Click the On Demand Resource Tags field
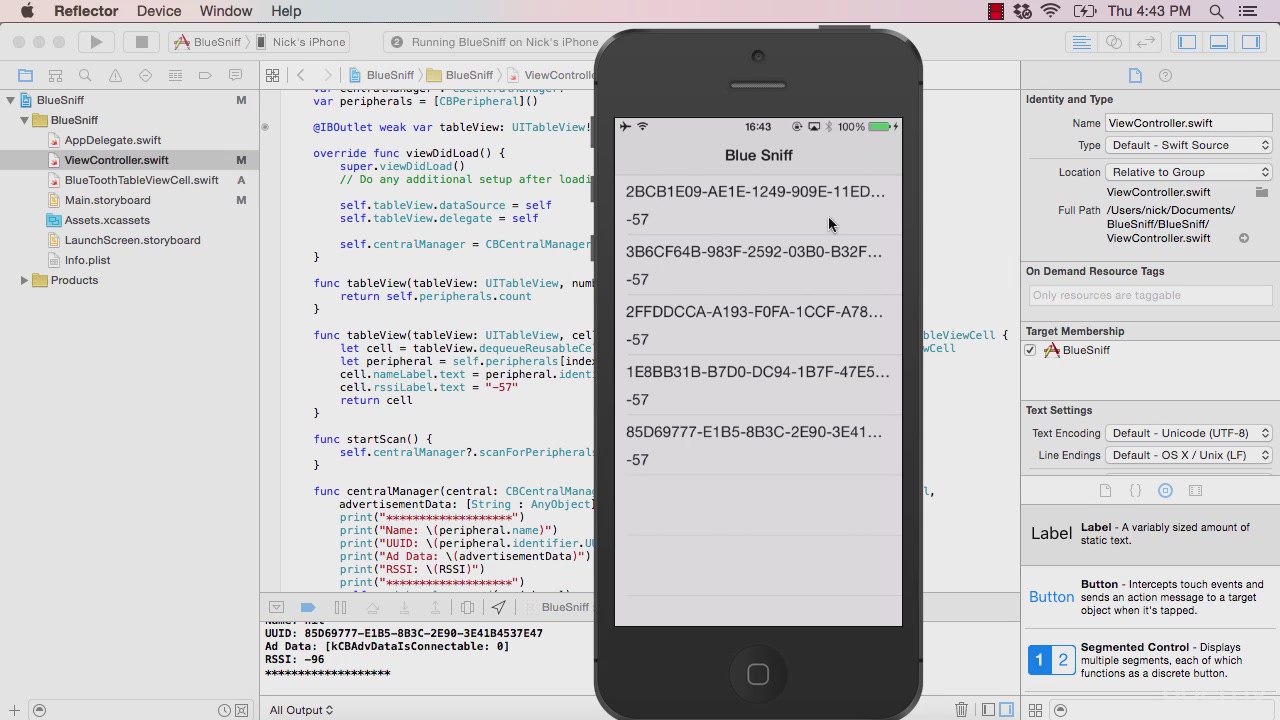Viewport: 1280px width, 720px height. click(x=1150, y=295)
